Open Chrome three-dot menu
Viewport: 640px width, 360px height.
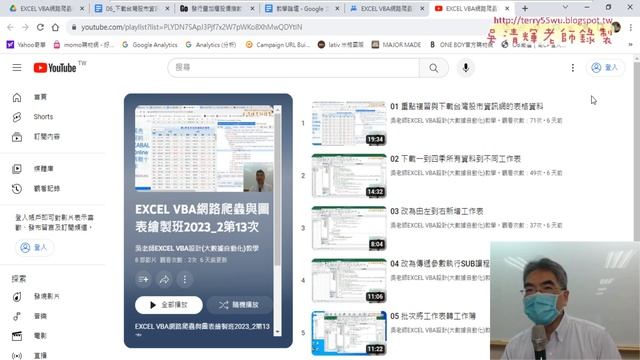(x=631, y=27)
